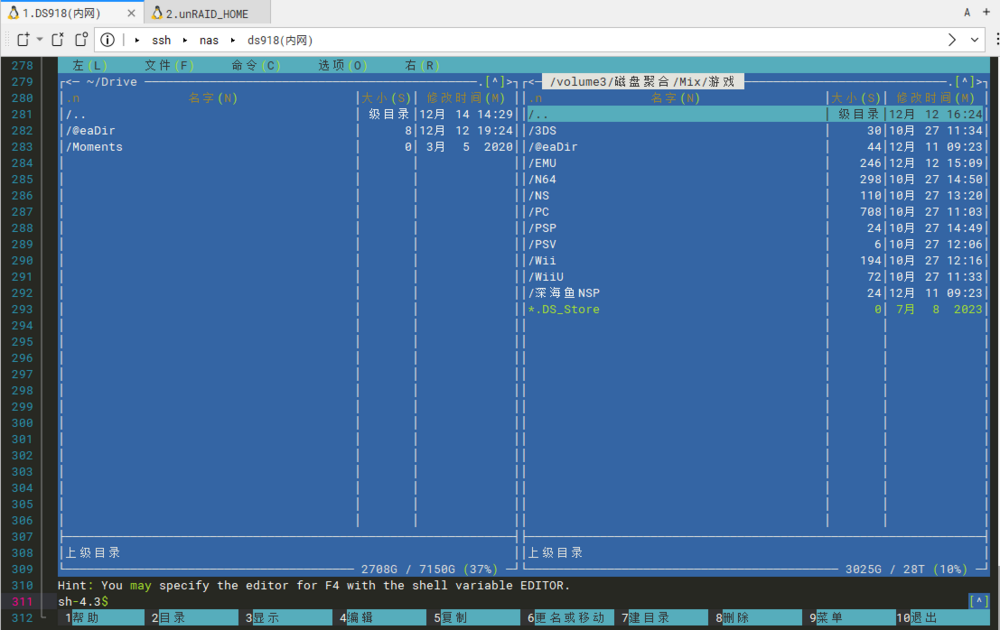Image resolution: width=1000 pixels, height=630 pixels.
Task: Click the 6更名或移动 function key
Action: click(x=571, y=617)
